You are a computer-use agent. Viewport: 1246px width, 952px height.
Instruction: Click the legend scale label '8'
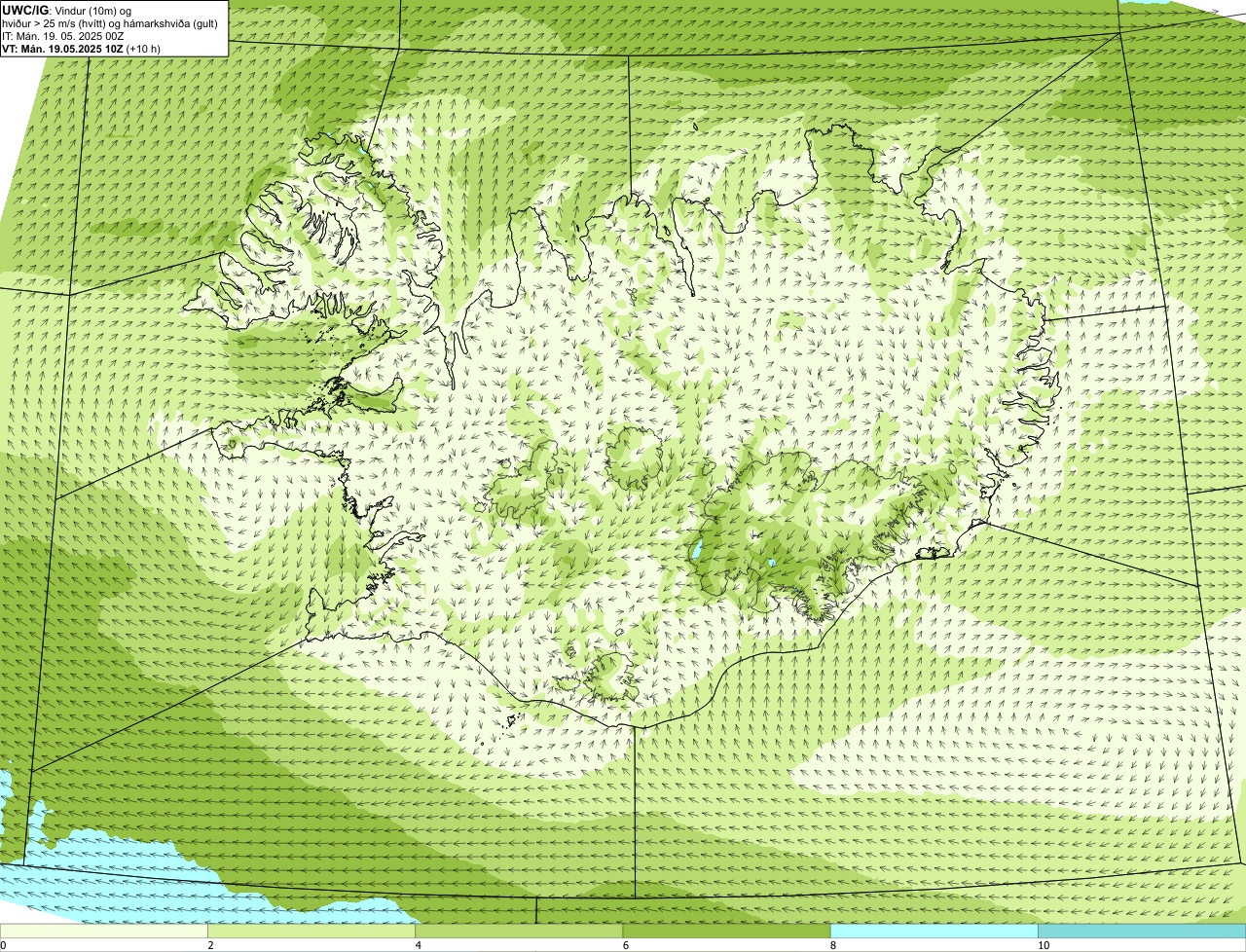click(x=832, y=945)
